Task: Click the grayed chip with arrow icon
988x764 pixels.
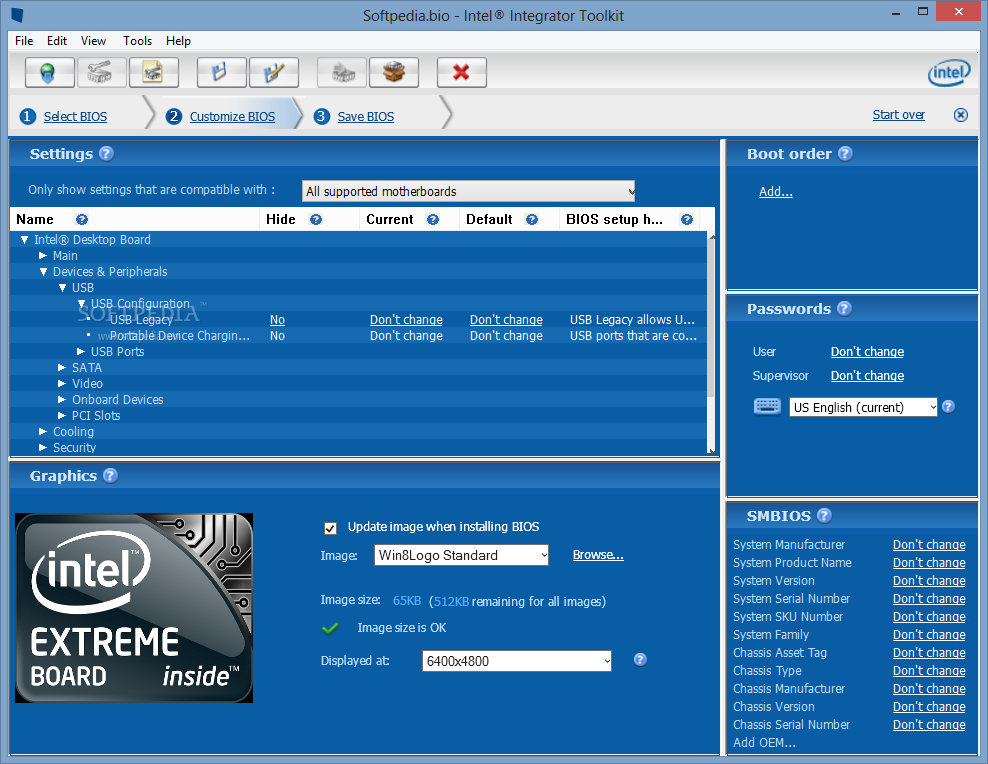Action: pos(342,72)
